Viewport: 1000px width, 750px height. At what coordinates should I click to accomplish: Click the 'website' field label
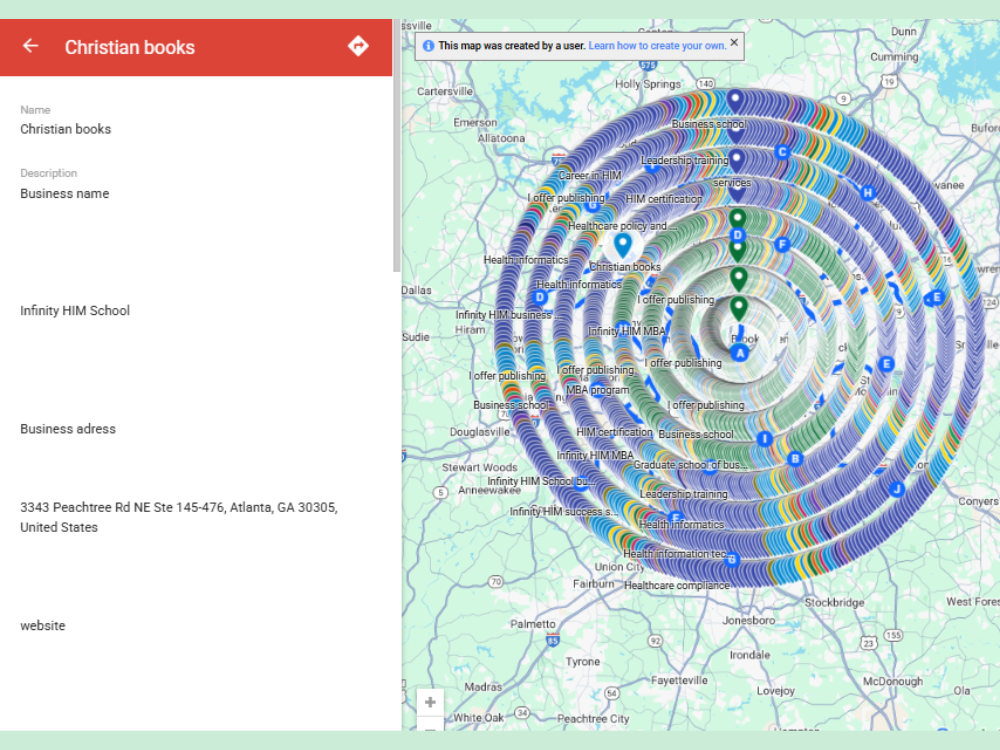click(x=43, y=626)
